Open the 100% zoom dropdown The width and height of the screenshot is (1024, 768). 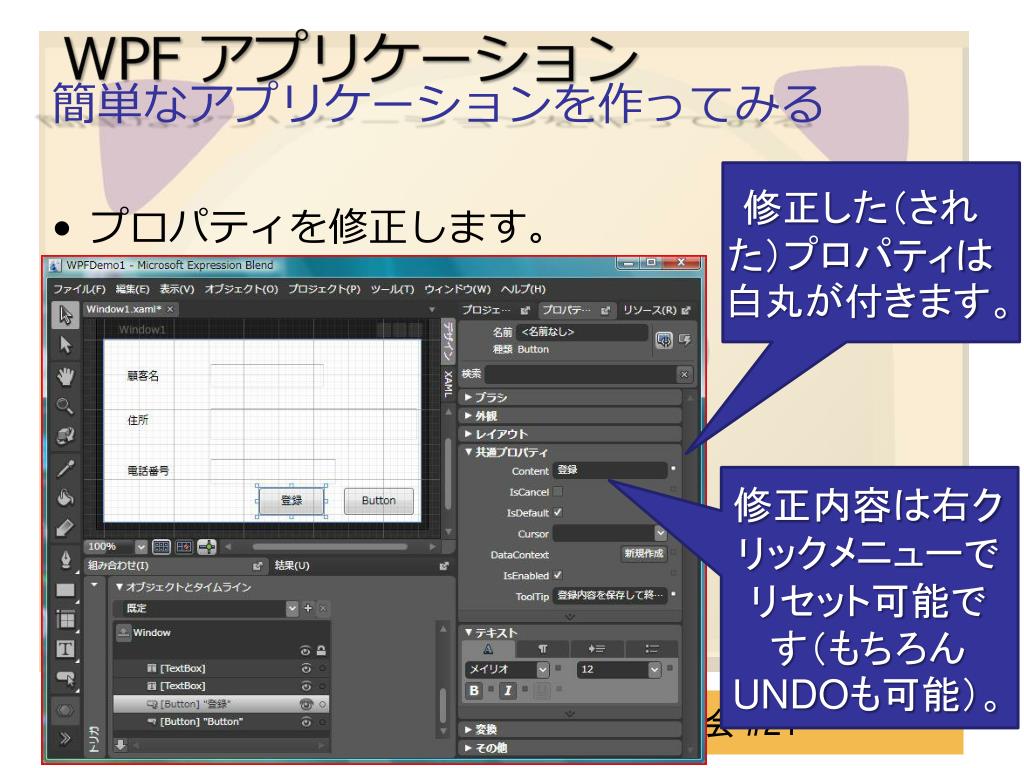(x=141, y=547)
